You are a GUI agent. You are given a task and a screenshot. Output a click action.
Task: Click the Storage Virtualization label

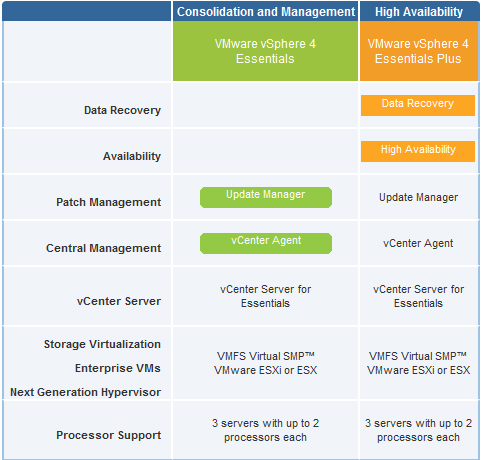click(x=102, y=344)
